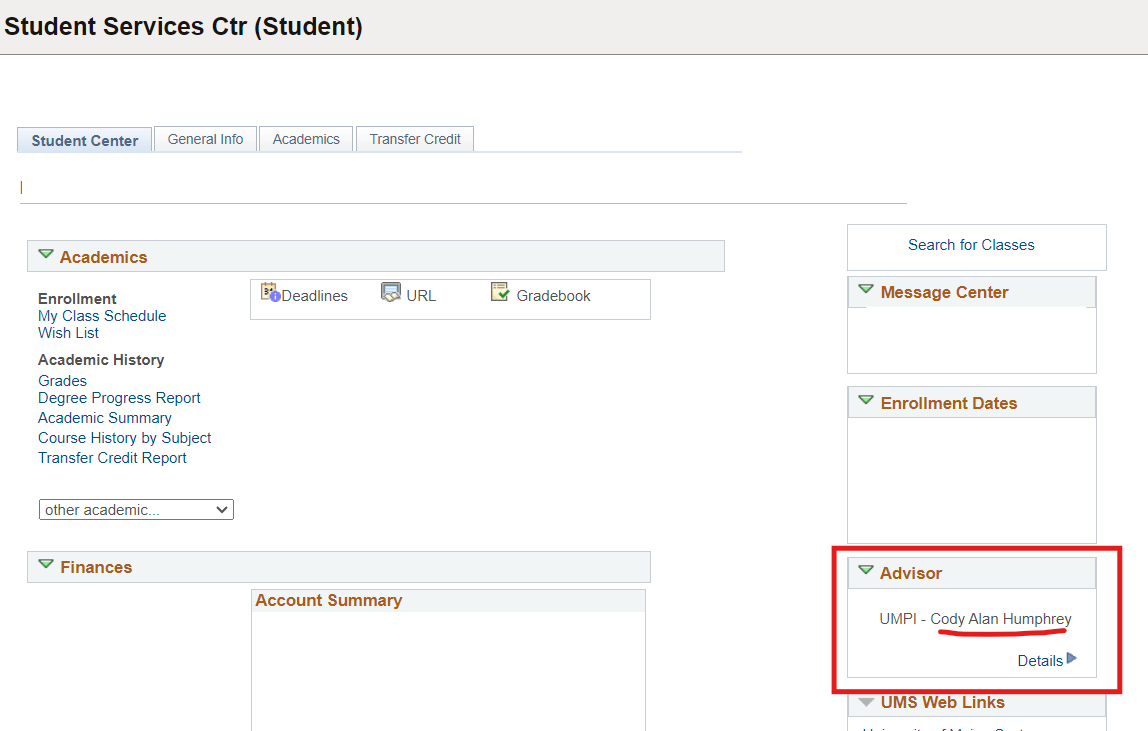Collapse the Academics section triangle
This screenshot has width=1148, height=731.
point(46,255)
